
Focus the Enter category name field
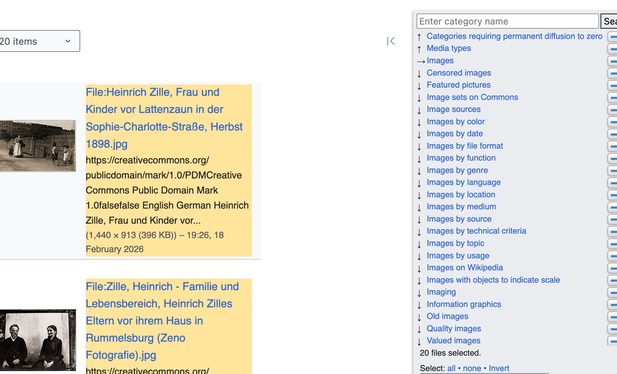507,21
